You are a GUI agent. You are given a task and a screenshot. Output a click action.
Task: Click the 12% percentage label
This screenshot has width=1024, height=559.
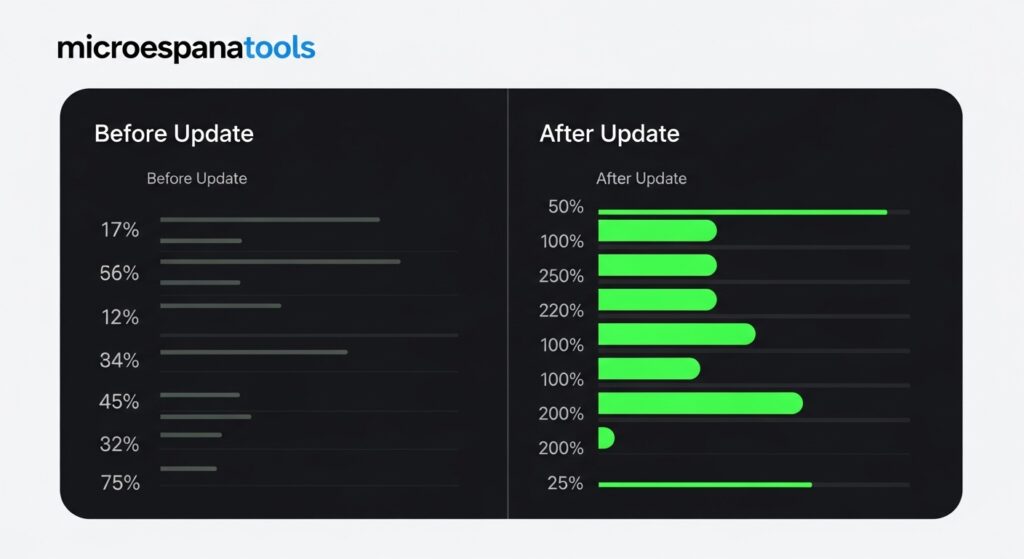pos(120,317)
